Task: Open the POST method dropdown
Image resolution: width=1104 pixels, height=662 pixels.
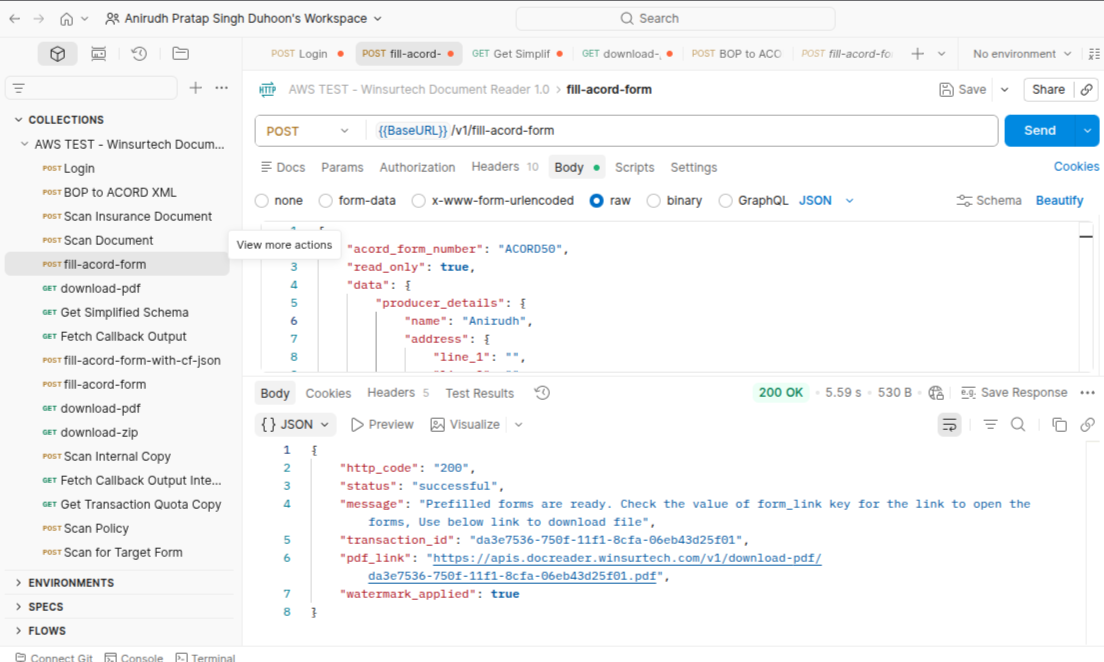Action: (308, 131)
